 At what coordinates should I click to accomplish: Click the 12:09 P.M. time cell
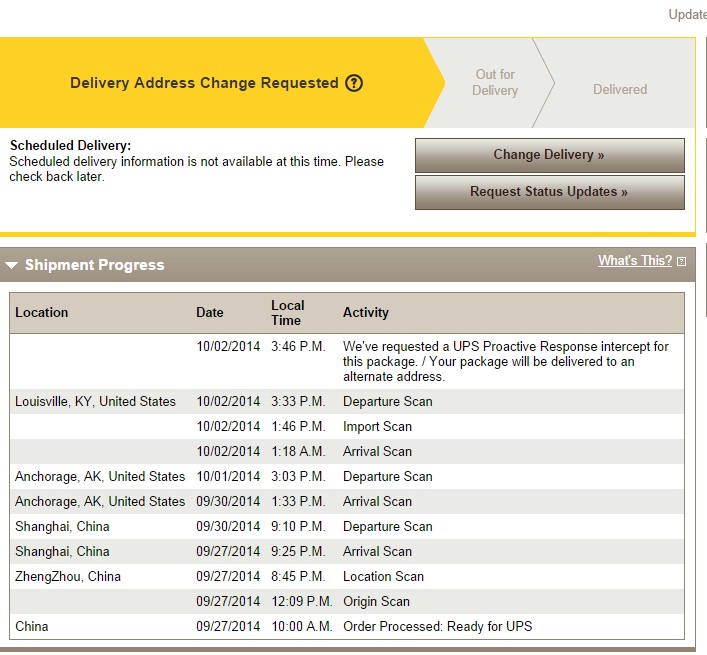(x=301, y=602)
